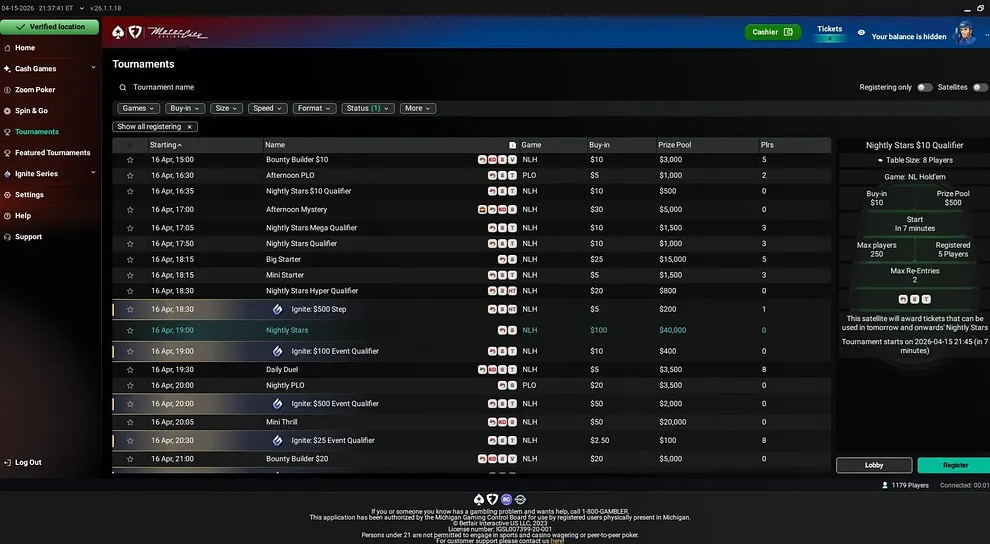Click the favorites star column header

130,145
